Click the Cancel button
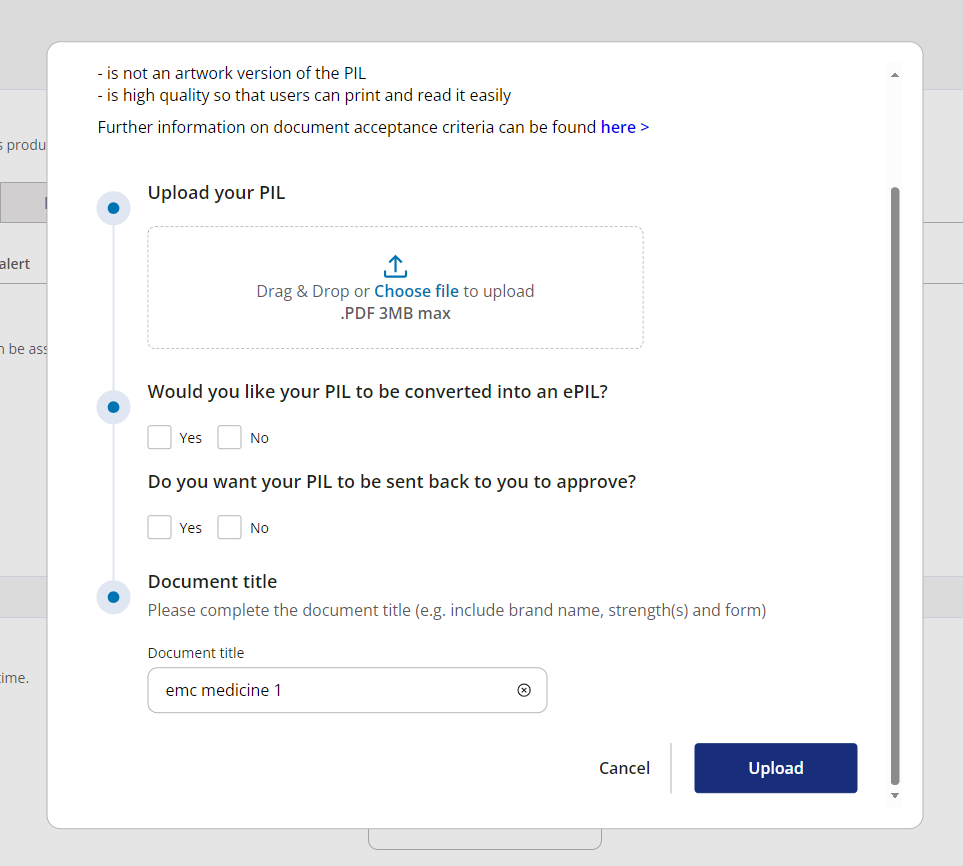963x866 pixels. (624, 768)
